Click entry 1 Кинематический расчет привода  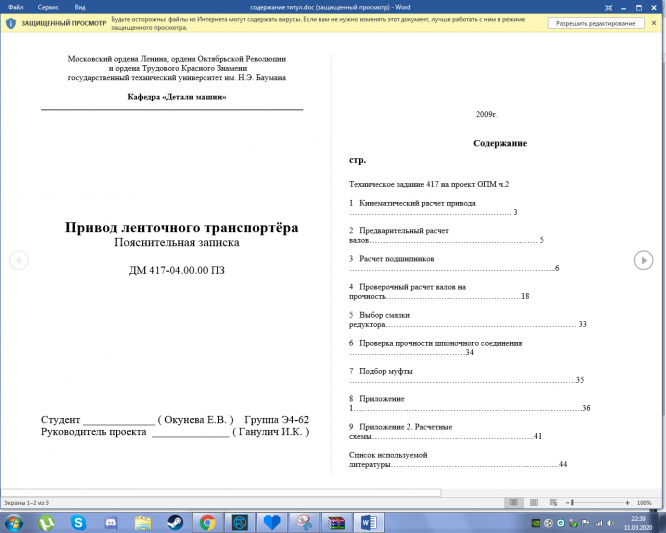click(433, 207)
